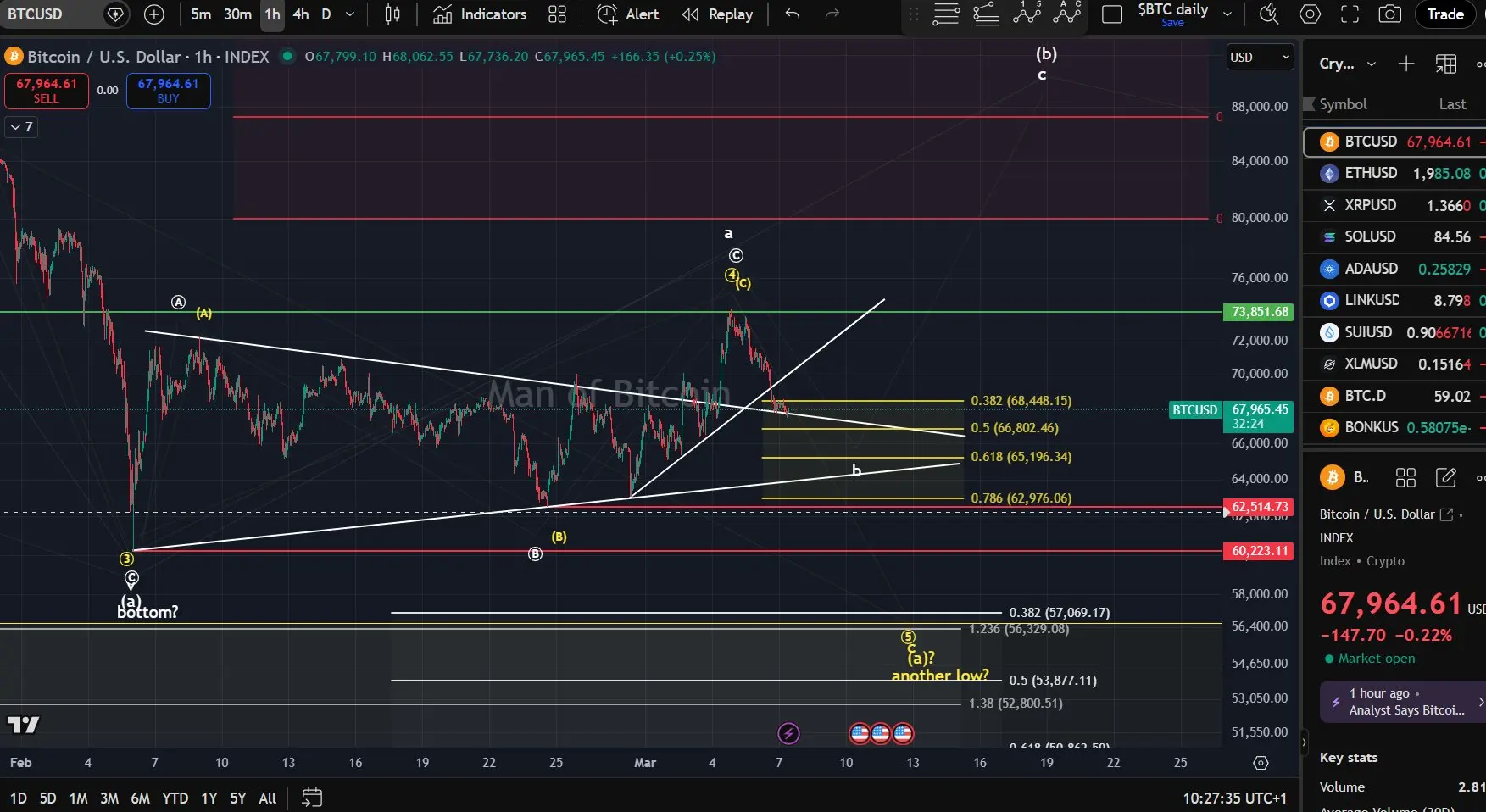Image resolution: width=1486 pixels, height=812 pixels.
Task: Undo the last chart action
Action: coord(793,14)
